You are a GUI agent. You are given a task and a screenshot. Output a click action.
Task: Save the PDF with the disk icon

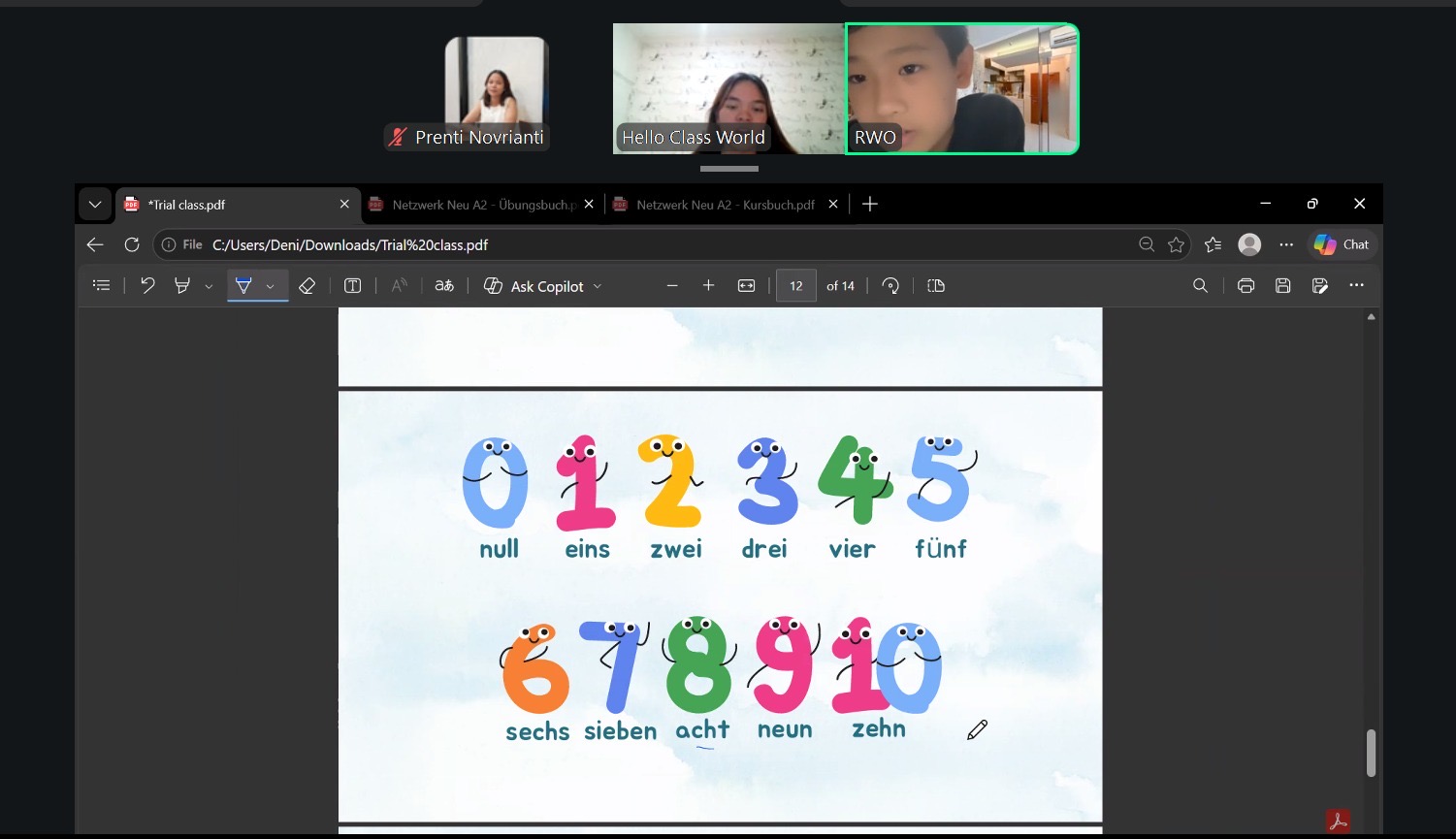1283,286
